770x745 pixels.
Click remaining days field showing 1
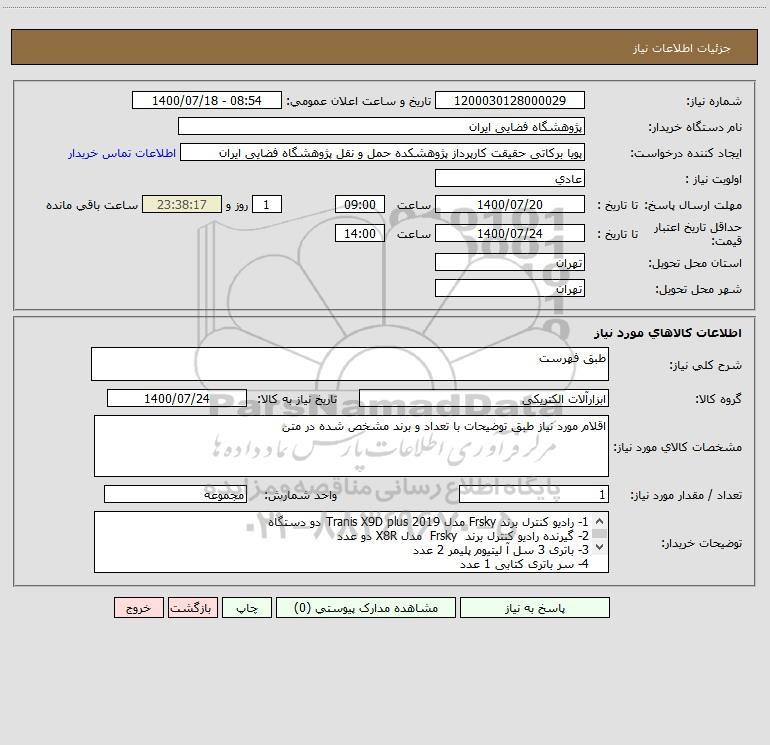(x=267, y=205)
